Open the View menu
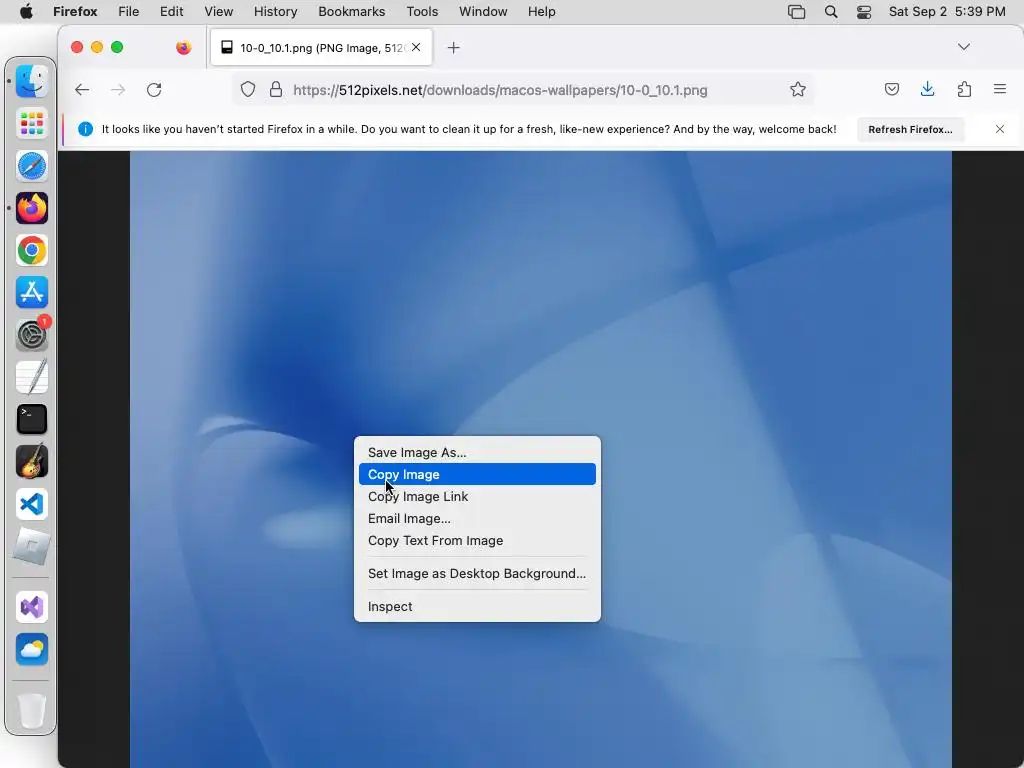1024x768 pixels. (219, 12)
